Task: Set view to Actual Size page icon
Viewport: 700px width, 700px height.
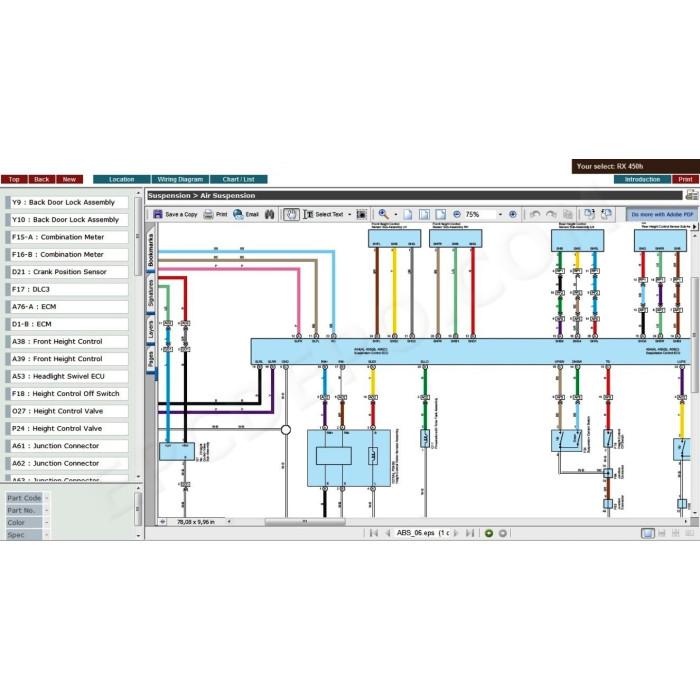Action: tap(408, 214)
